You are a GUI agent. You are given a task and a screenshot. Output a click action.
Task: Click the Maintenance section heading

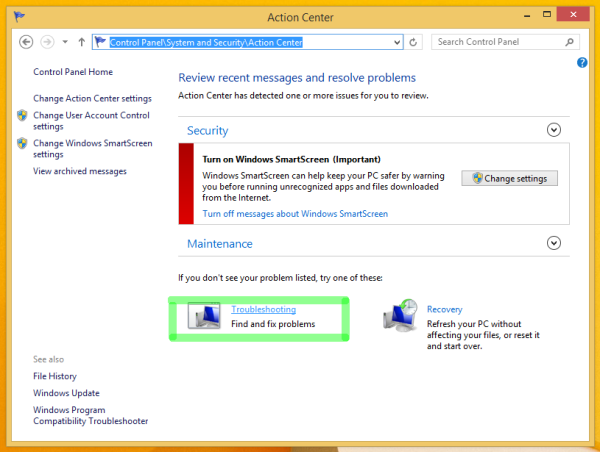click(220, 244)
